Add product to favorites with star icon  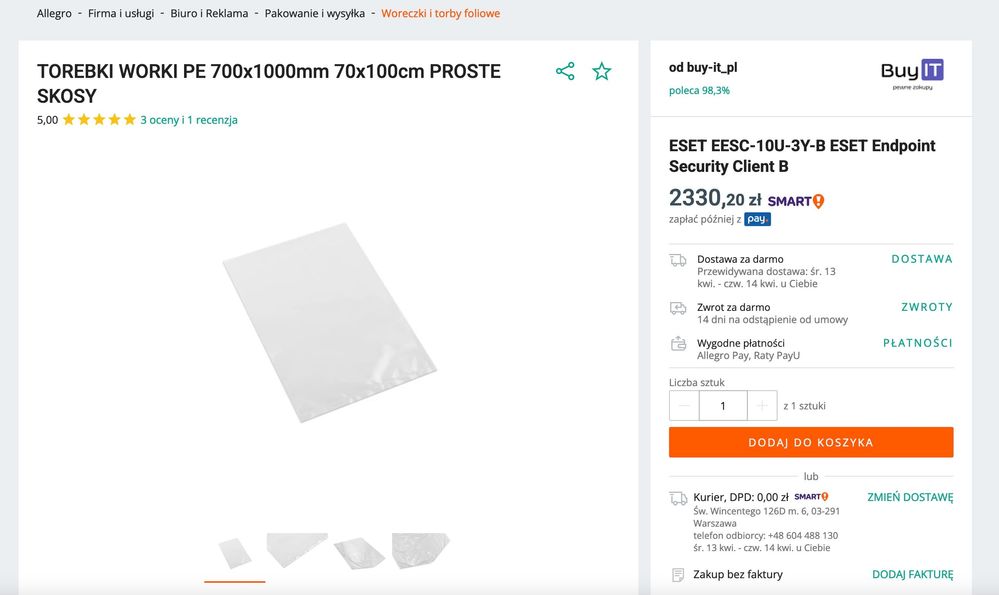tap(601, 71)
